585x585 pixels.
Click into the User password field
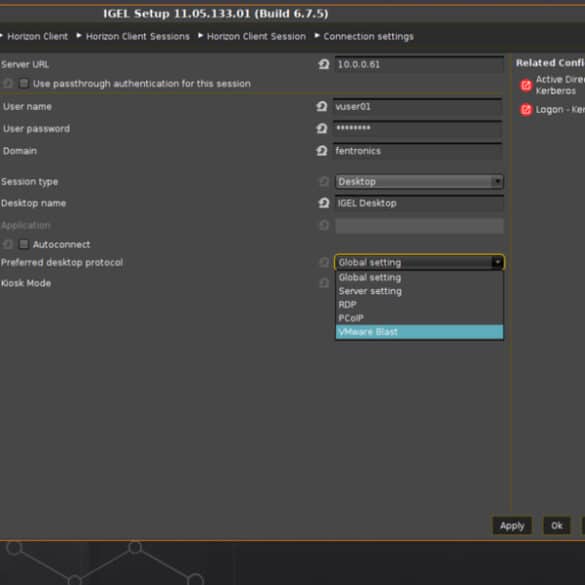pos(417,129)
